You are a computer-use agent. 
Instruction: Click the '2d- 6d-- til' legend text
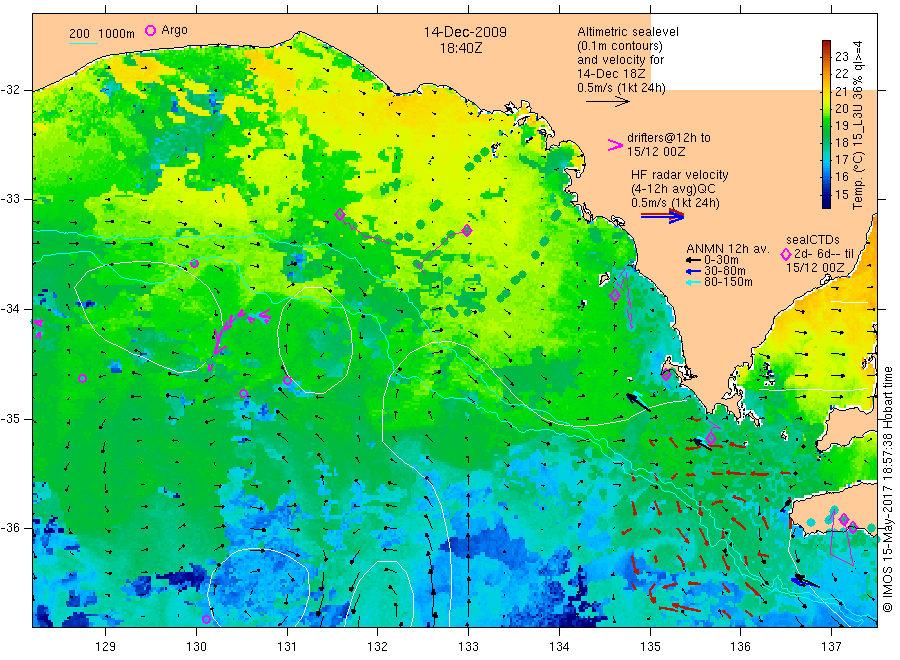click(824, 254)
